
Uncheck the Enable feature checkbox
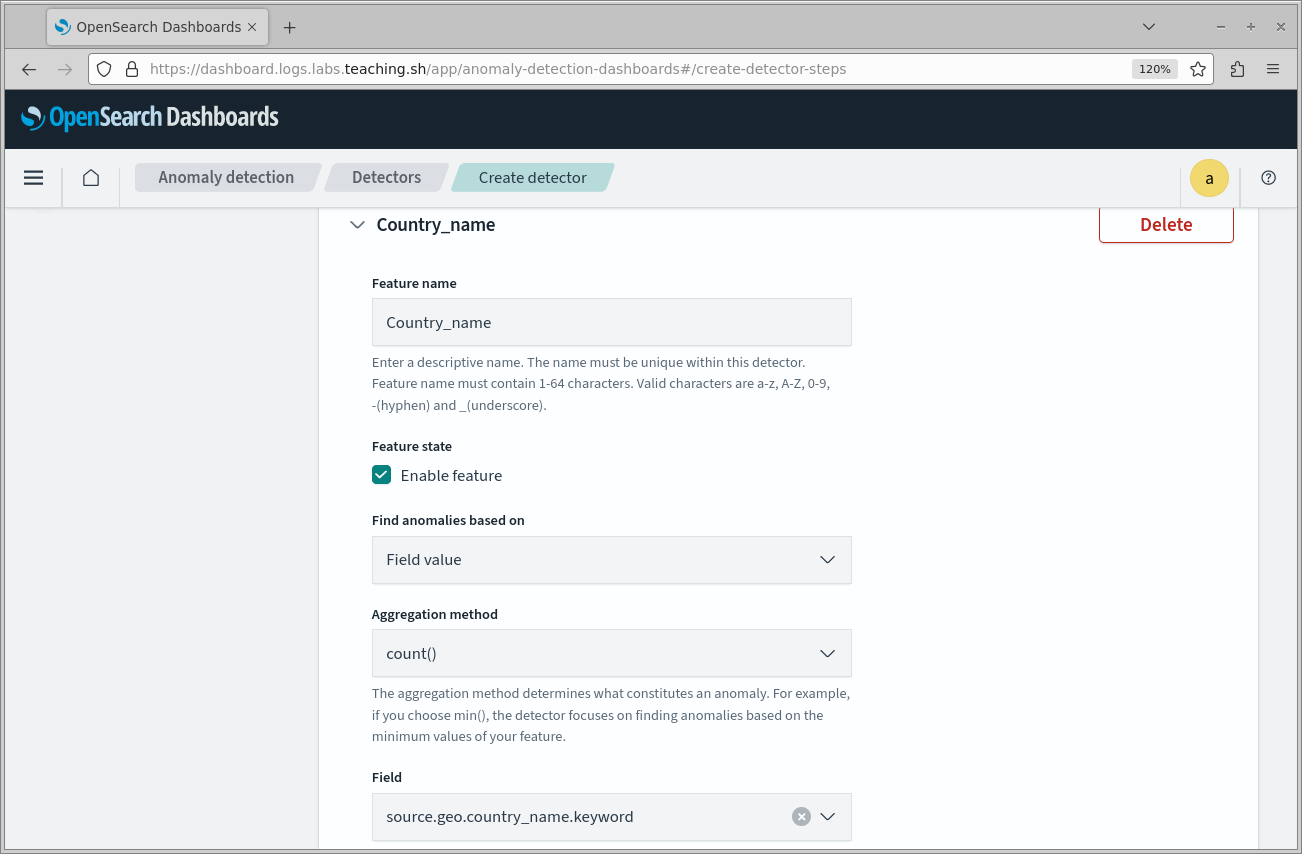tap(381, 475)
